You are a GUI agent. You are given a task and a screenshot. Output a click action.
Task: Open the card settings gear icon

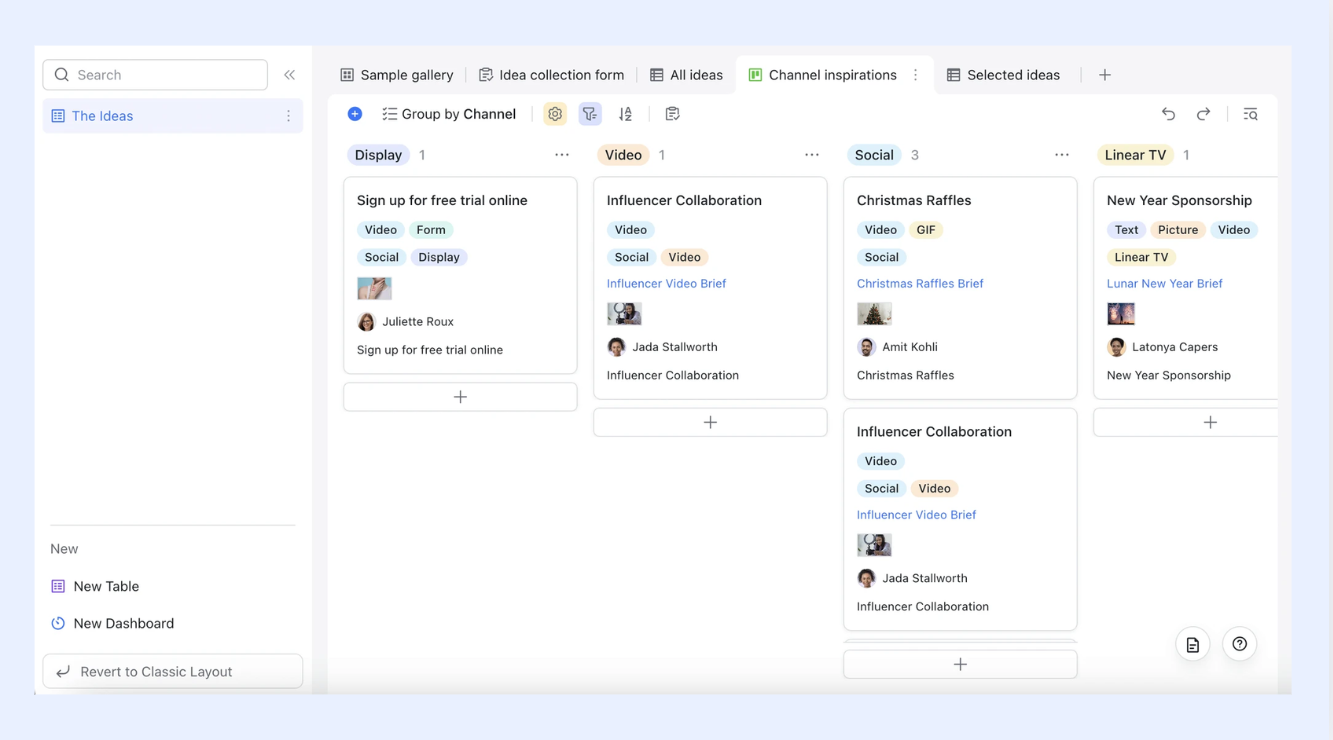tap(555, 114)
